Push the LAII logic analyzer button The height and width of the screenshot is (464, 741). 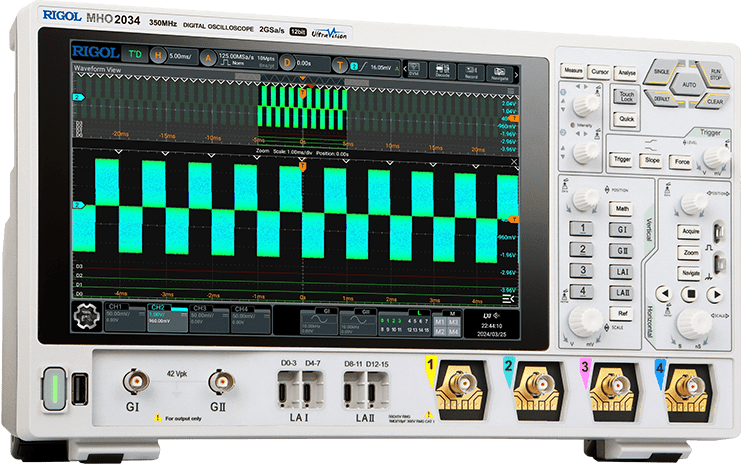pos(622,292)
